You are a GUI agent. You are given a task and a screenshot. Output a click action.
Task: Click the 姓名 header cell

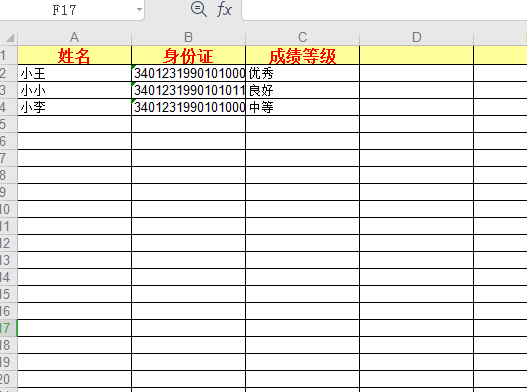tap(74, 55)
